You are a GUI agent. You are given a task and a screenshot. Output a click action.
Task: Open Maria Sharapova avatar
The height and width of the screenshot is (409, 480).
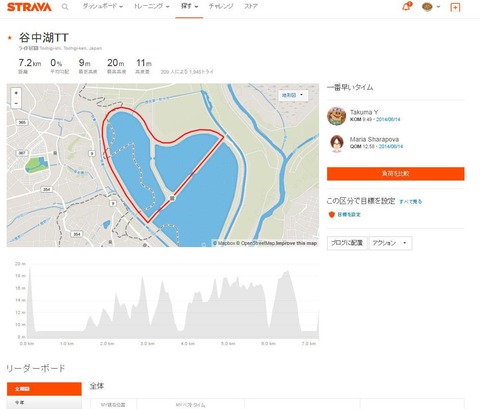click(x=337, y=143)
